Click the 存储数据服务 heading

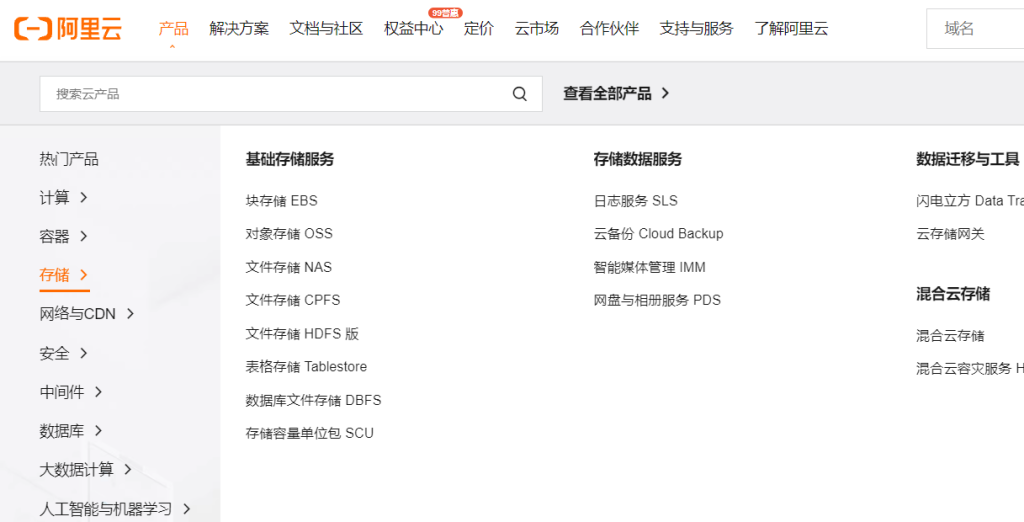[638, 159]
